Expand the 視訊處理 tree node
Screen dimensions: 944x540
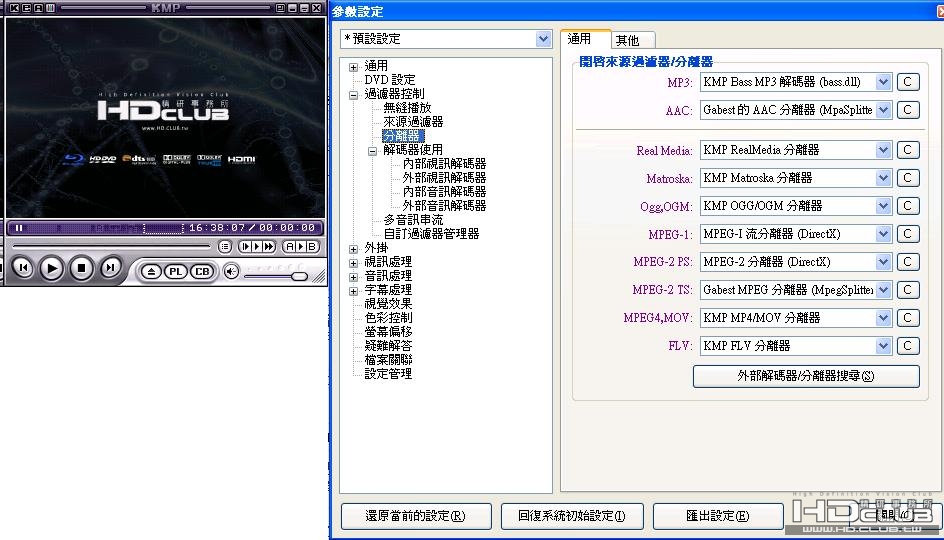pos(353,263)
